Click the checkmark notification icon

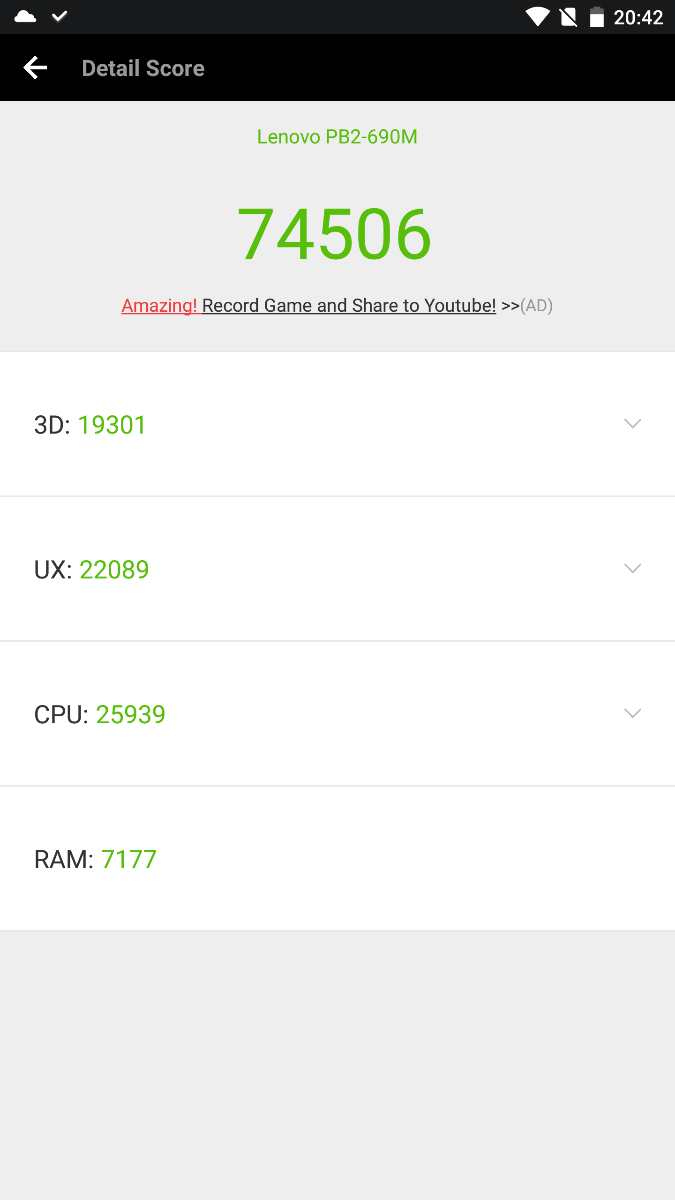(x=60, y=16)
